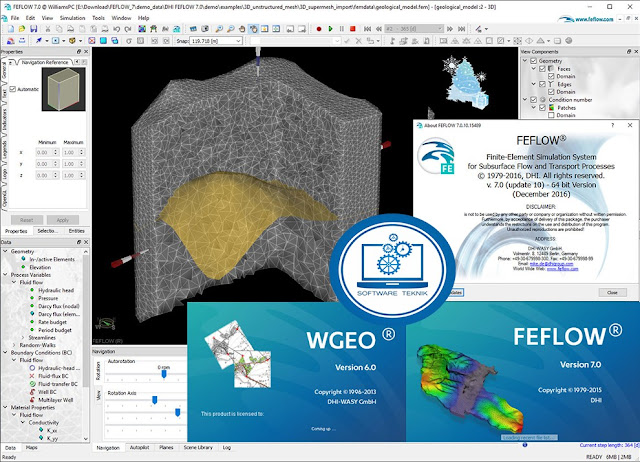Click the cyan square select all icon
This screenshot has width=640, height=462.
(103, 41)
